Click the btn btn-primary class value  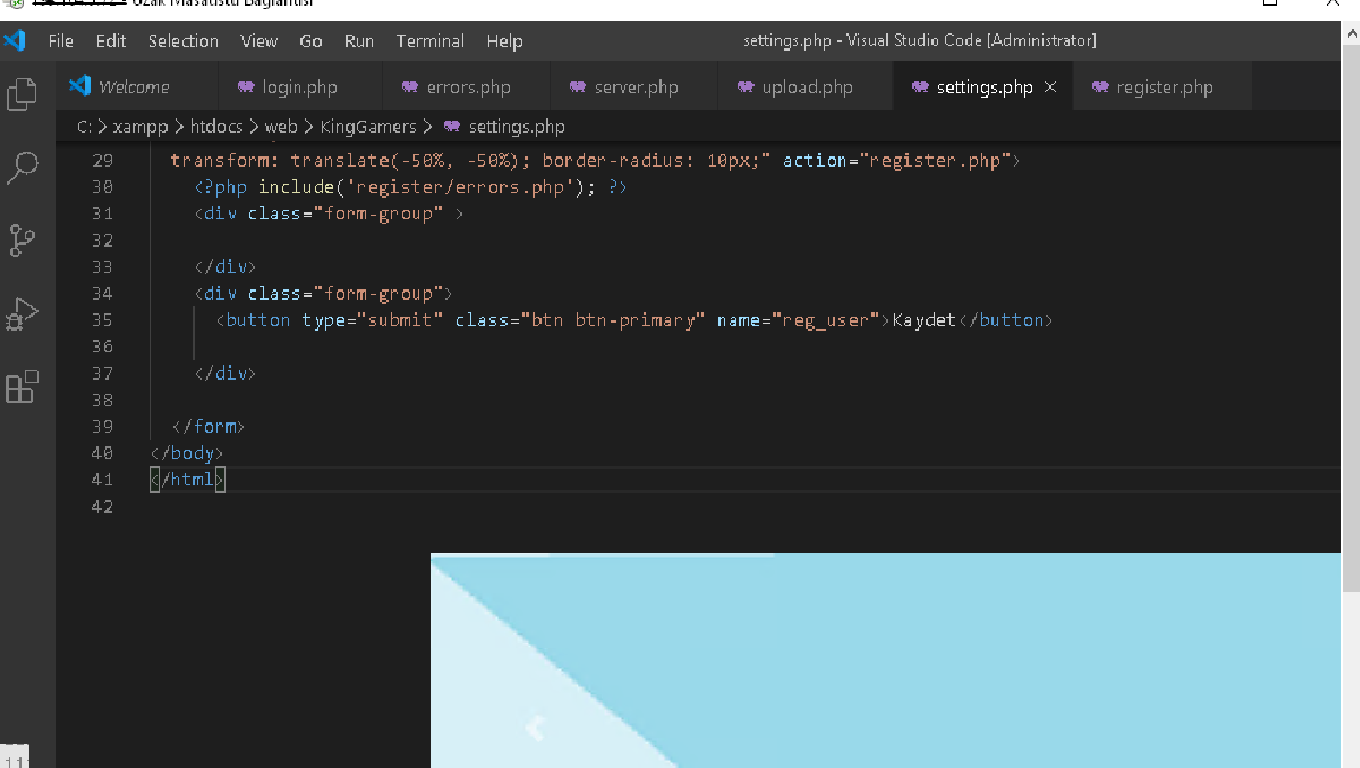[613, 320]
